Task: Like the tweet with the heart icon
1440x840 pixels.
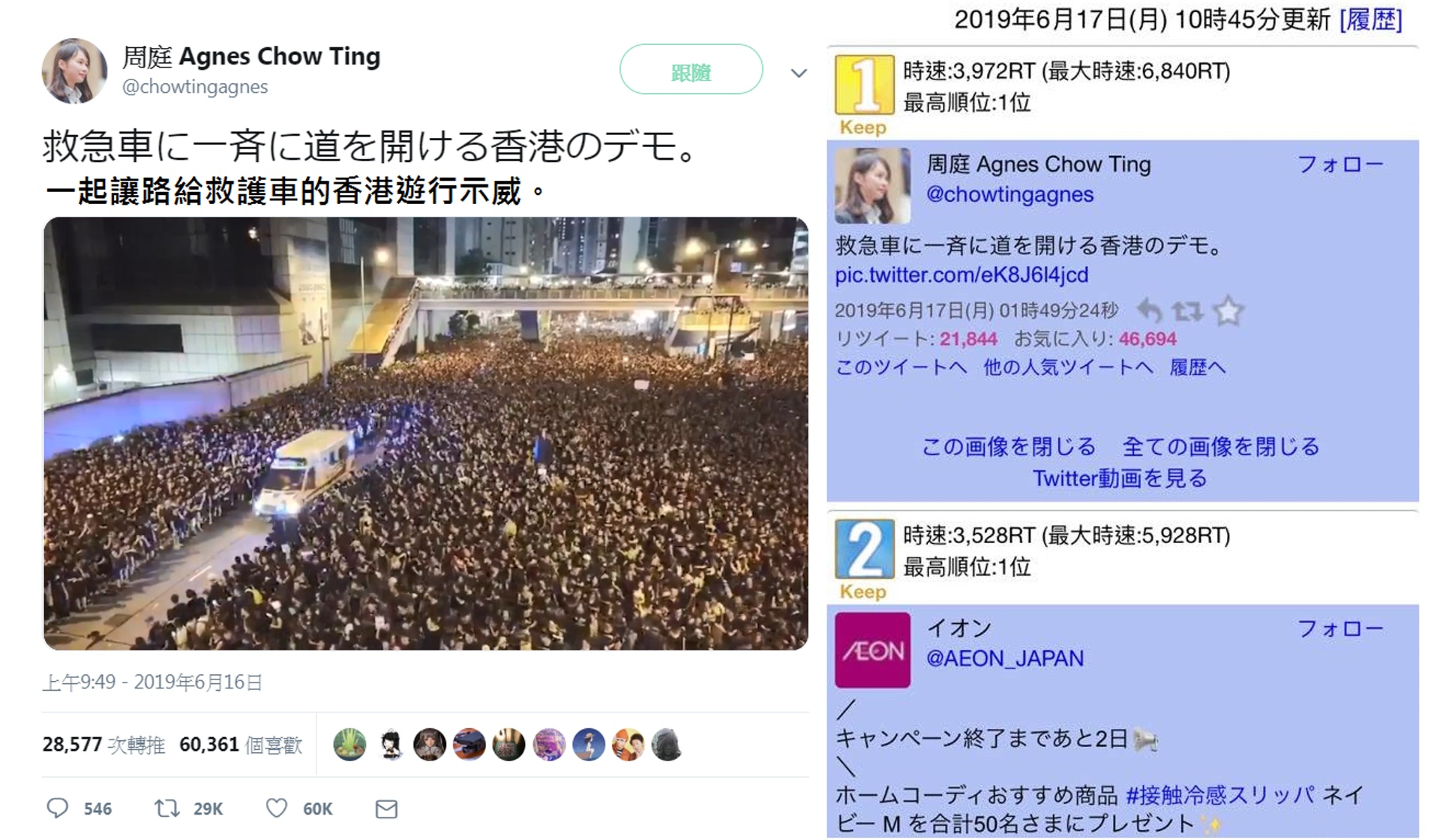Action: [277, 808]
